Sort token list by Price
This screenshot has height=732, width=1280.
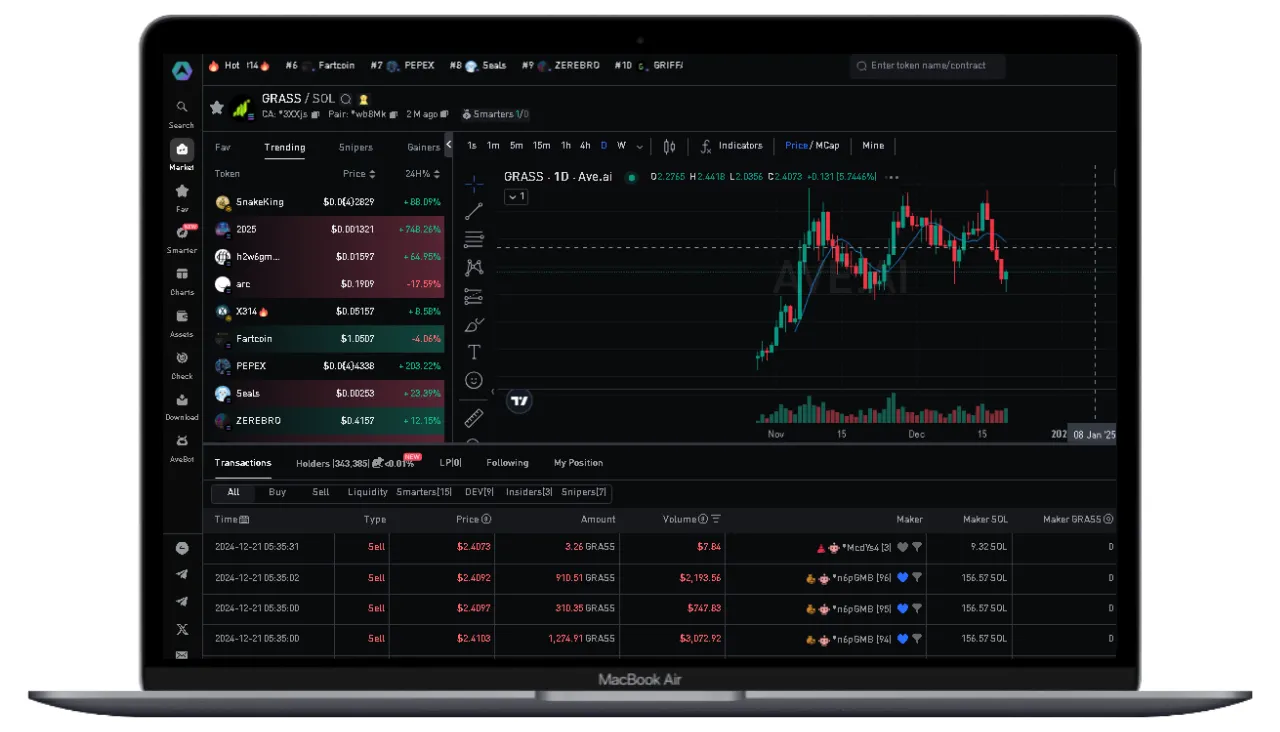point(360,174)
